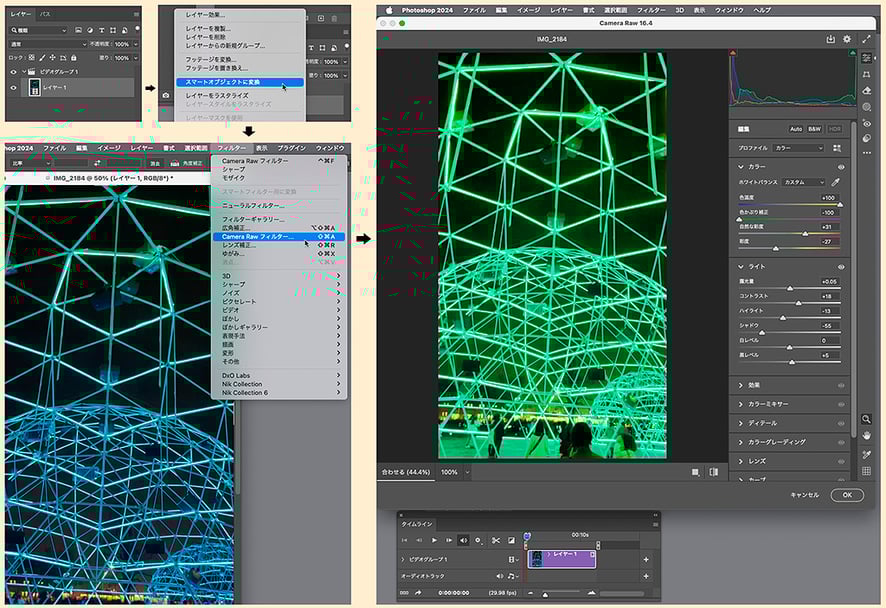Select the Red Eye removal tool
Viewport: 886px width, 608px height.
(x=866, y=123)
